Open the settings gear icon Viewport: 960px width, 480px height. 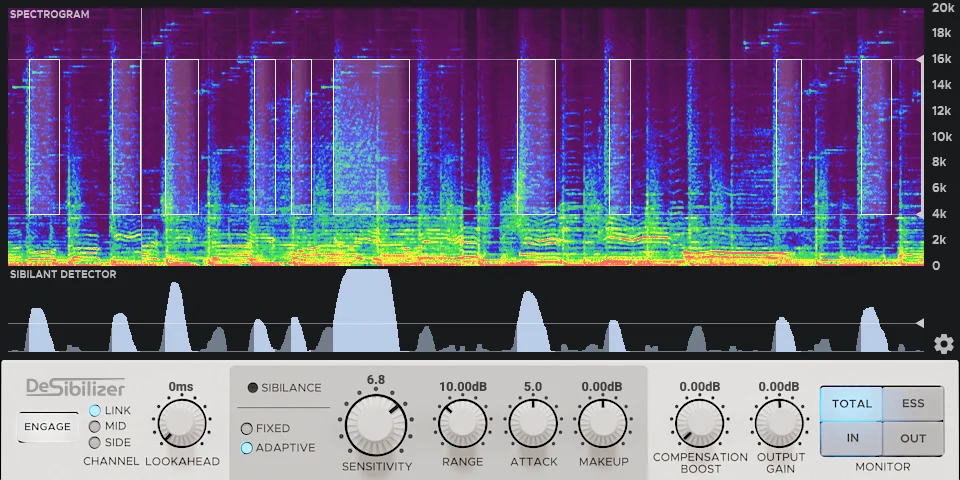click(943, 344)
